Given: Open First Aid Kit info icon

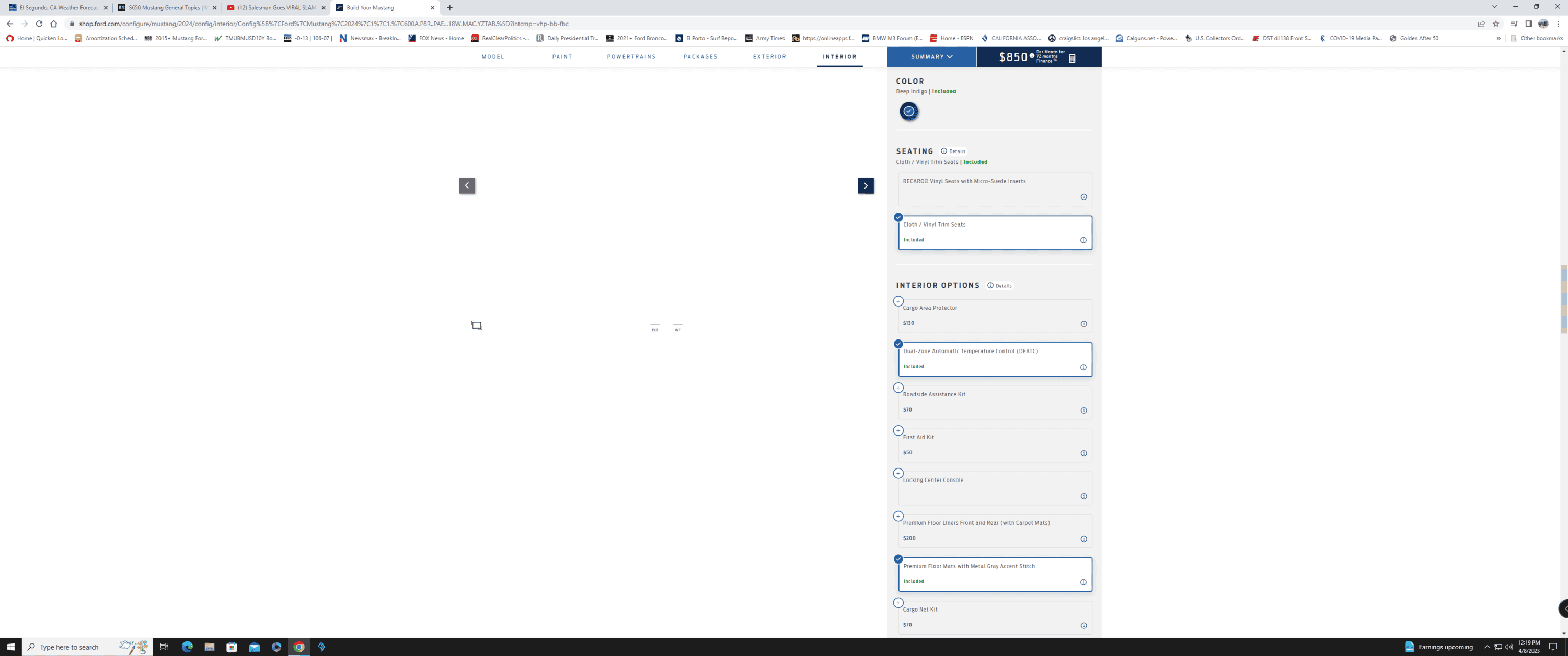Looking at the screenshot, I should coord(1083,453).
